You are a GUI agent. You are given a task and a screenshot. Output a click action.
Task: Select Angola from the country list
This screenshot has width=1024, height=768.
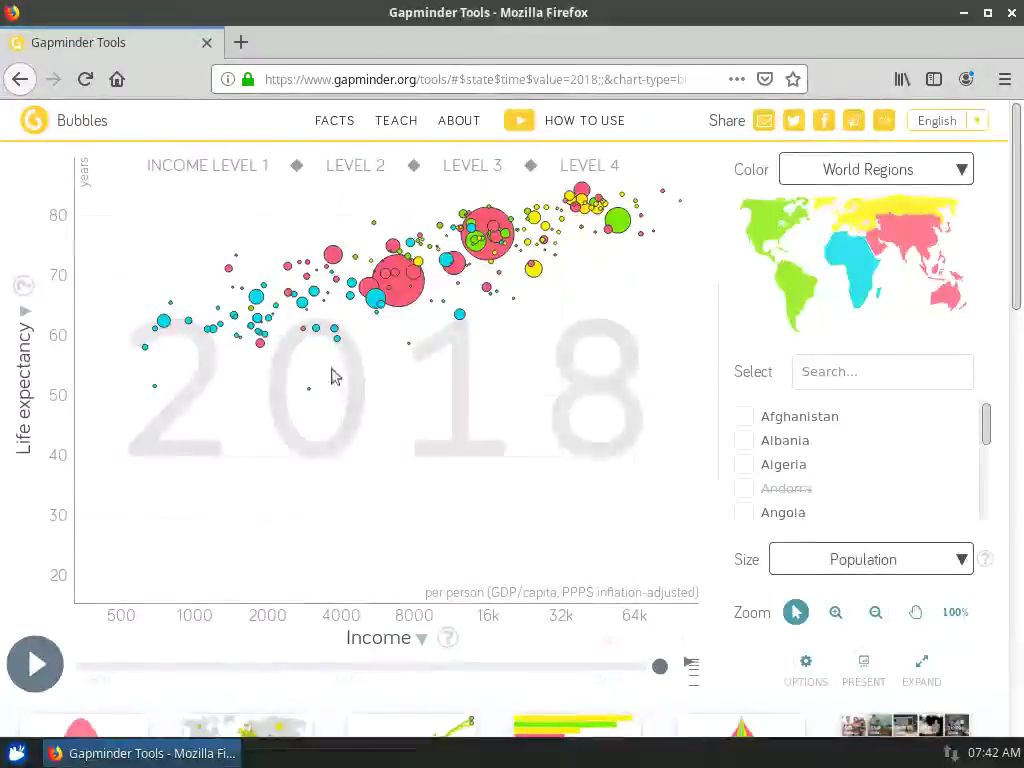tap(744, 512)
